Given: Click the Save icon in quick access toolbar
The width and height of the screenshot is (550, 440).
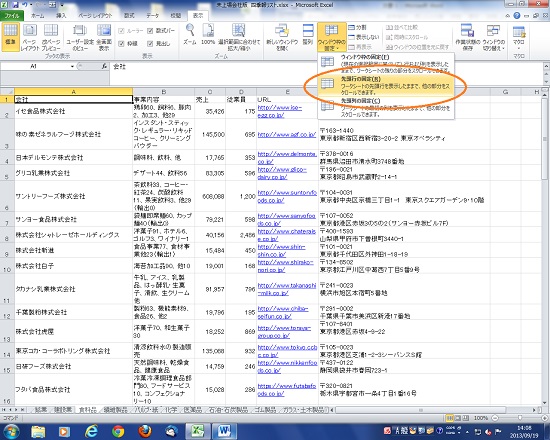Looking at the screenshot, I should tap(15, 5).
